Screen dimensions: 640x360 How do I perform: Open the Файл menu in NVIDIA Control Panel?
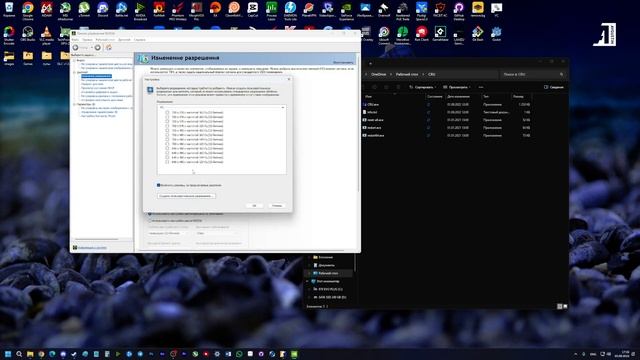pos(76,40)
